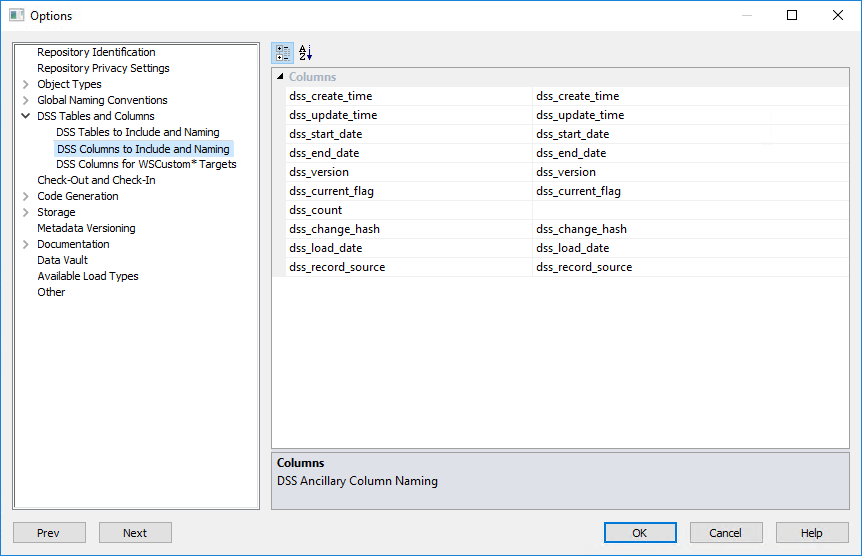Edit the dss_load_date value field
The image size is (862, 558).
[x=690, y=248]
